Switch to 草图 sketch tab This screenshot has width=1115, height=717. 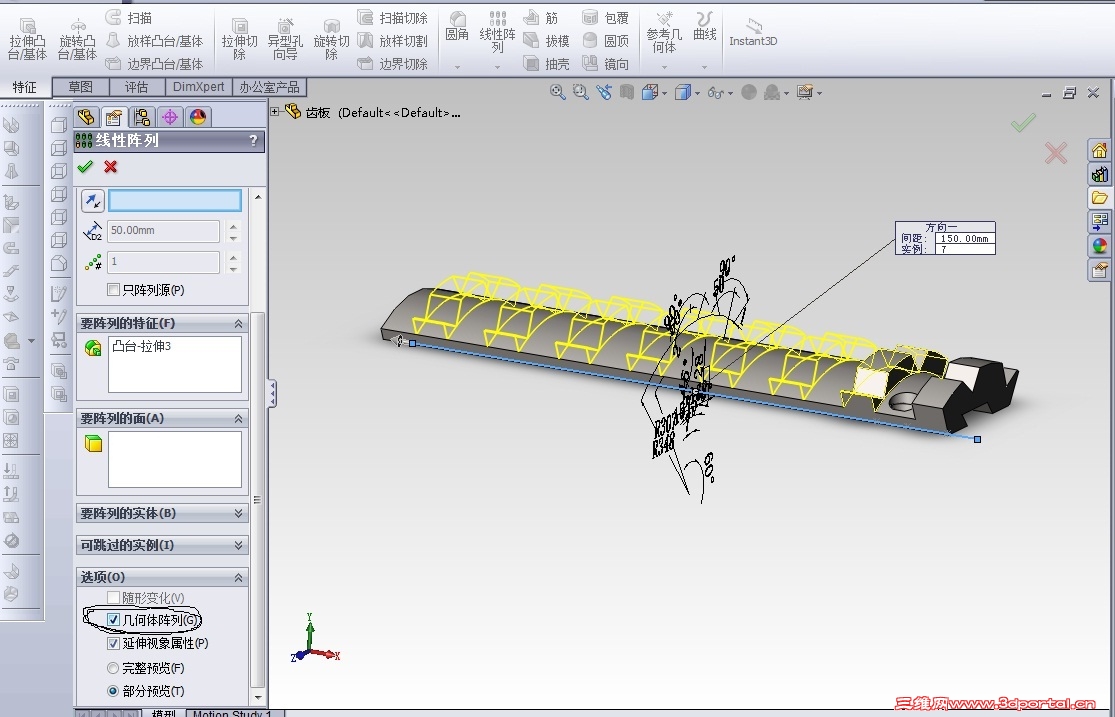click(x=80, y=87)
